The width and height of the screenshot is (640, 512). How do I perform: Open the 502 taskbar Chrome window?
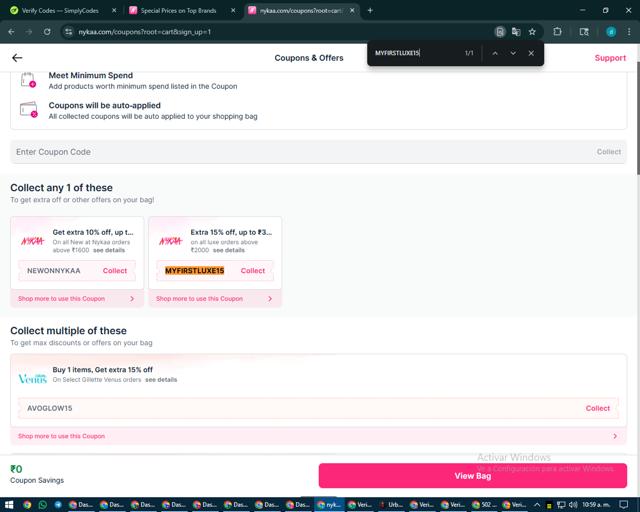point(484,505)
